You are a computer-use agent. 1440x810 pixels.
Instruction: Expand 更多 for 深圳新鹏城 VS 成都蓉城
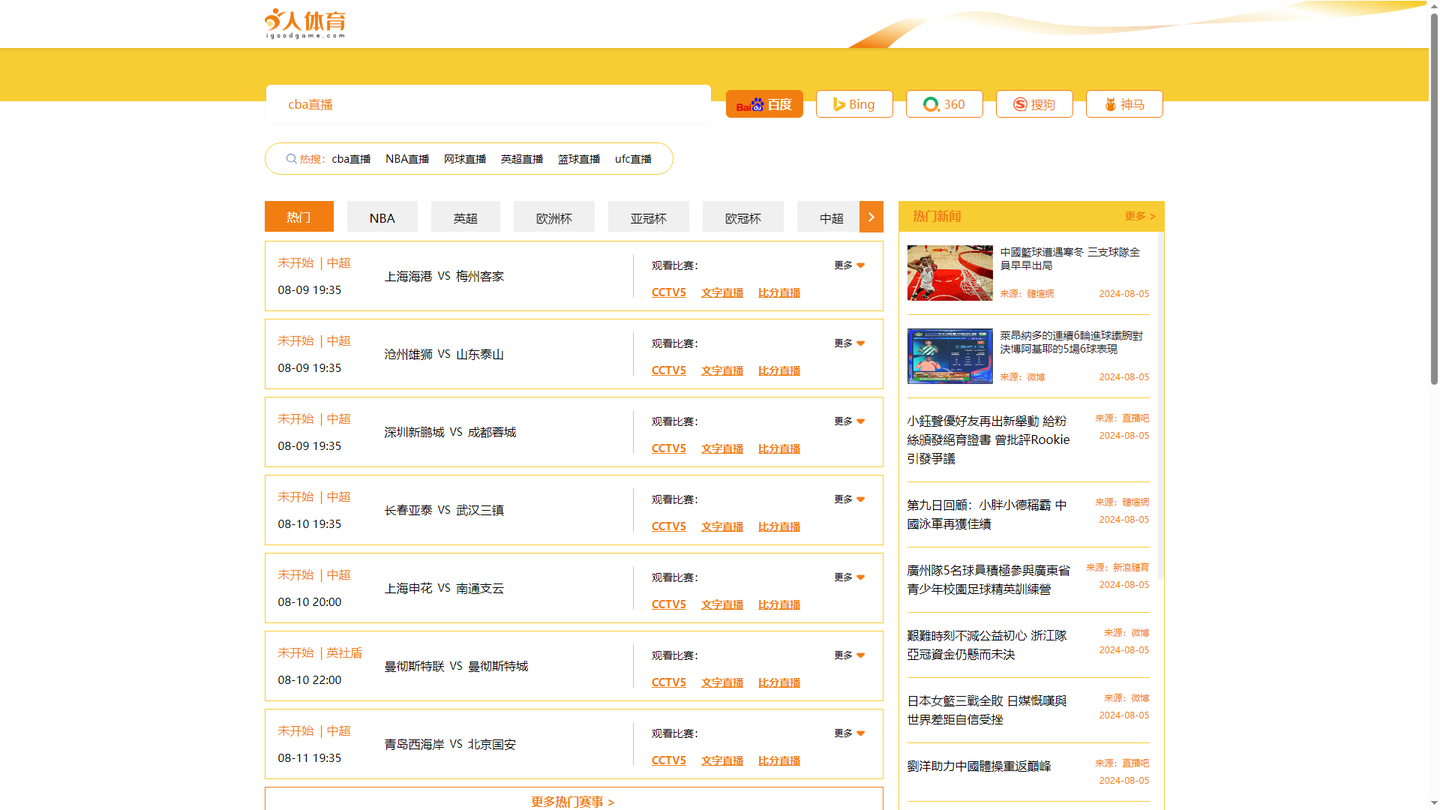pos(850,421)
